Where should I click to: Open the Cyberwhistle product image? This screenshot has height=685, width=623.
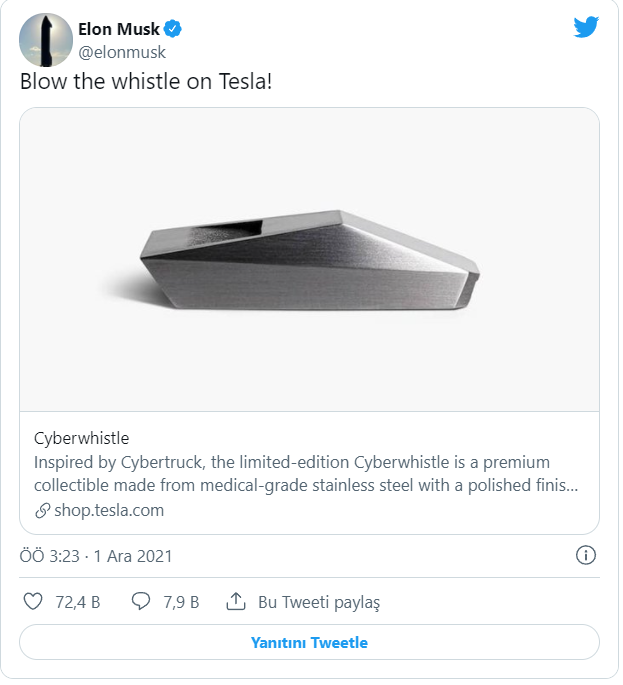[x=309, y=260]
